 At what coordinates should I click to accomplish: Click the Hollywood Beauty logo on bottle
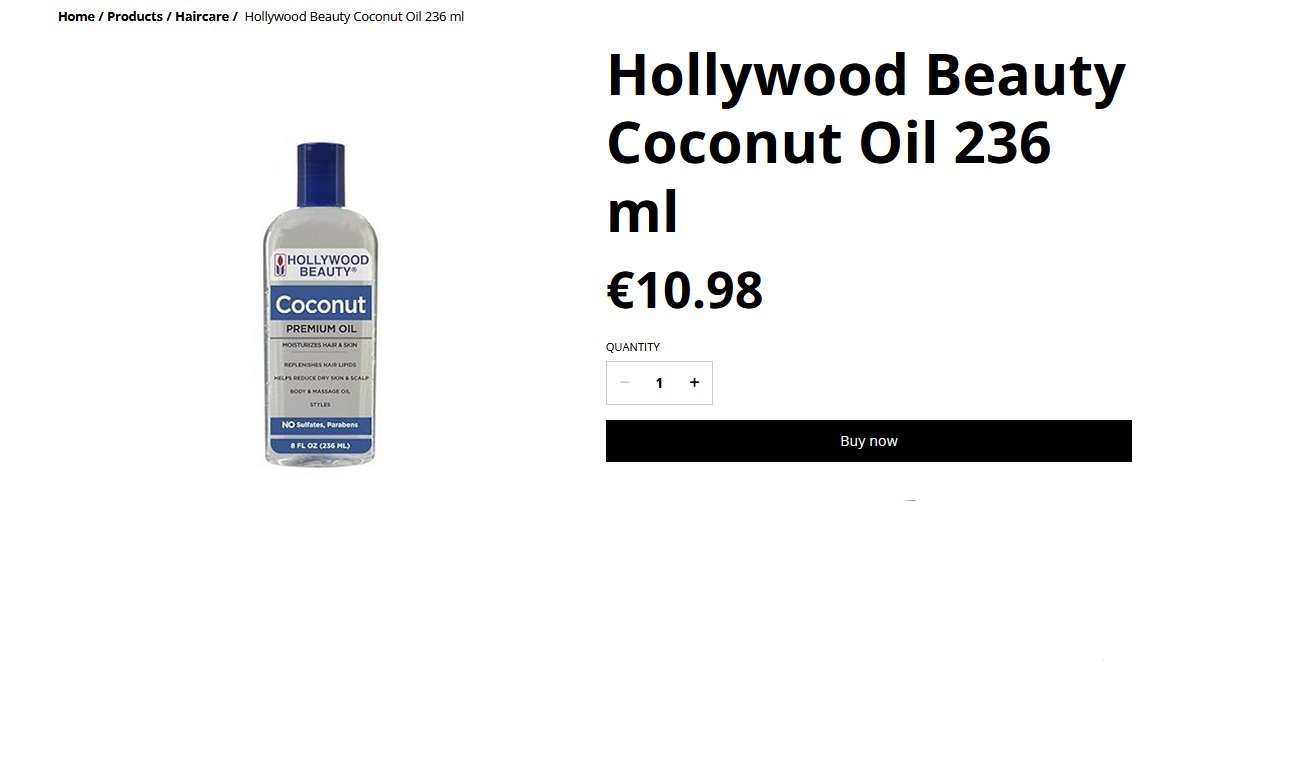[x=321, y=265]
